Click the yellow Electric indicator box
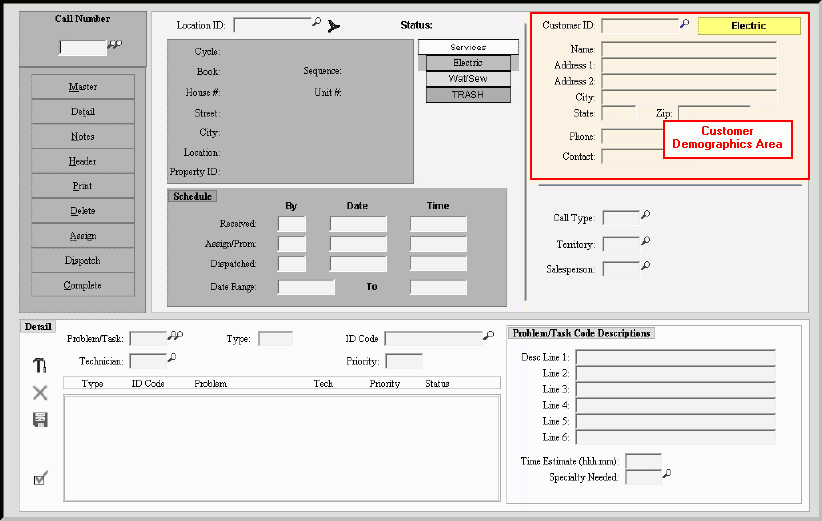Screen dimensions: 822x521 748,26
